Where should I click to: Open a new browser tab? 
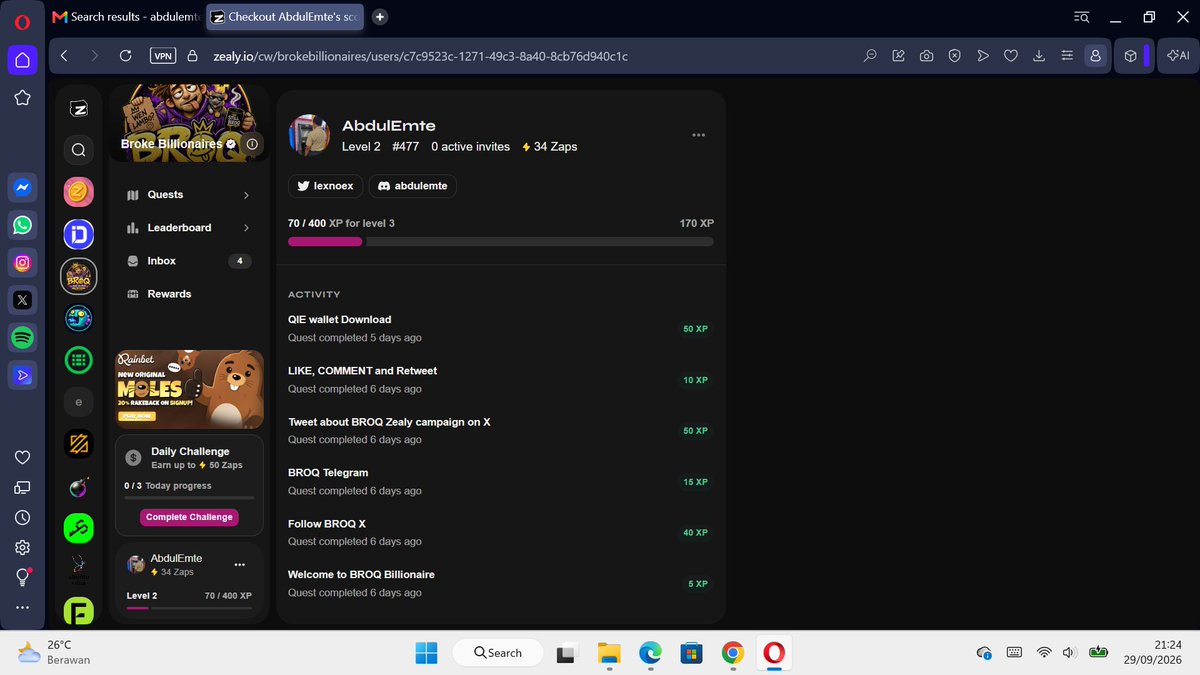pyautogui.click(x=380, y=17)
